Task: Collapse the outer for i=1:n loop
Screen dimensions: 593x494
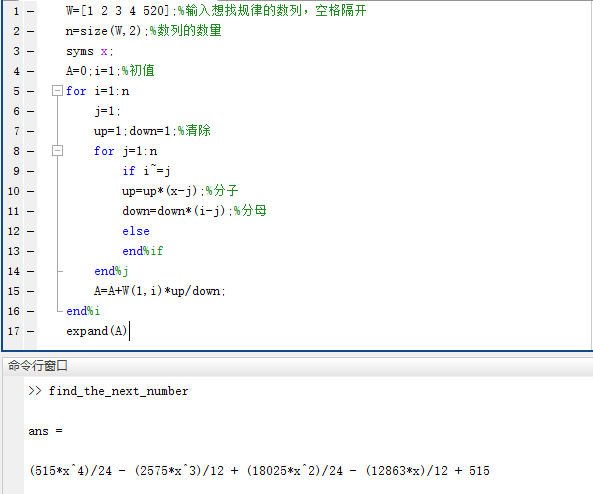Action: click(x=57, y=91)
